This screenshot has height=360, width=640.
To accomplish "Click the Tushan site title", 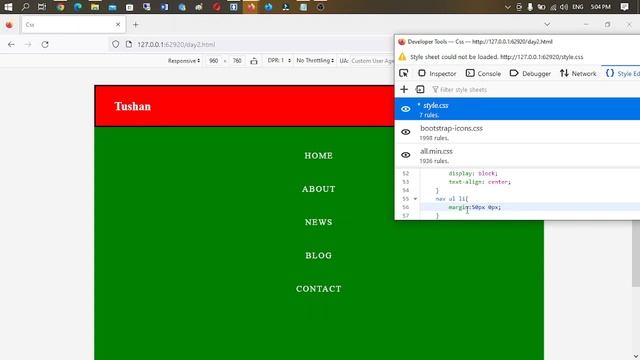I will [133, 106].
